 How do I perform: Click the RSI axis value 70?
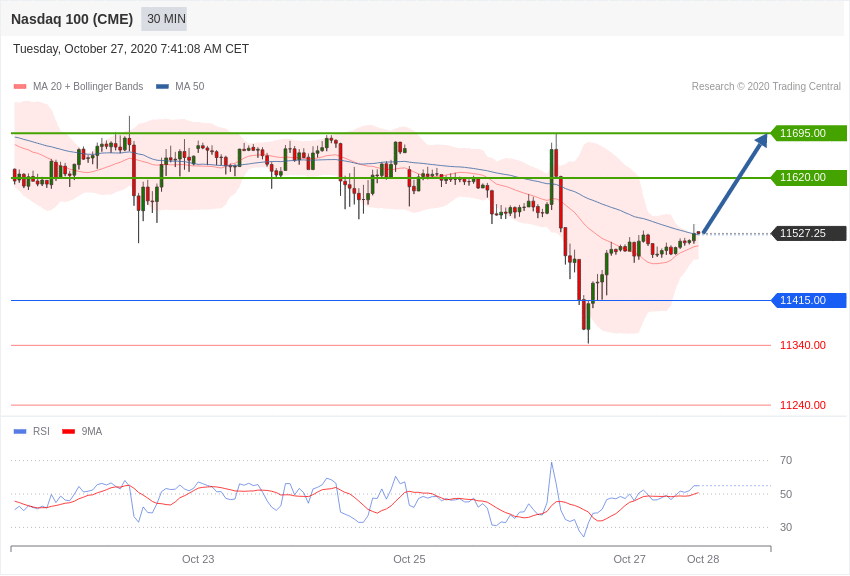786,461
